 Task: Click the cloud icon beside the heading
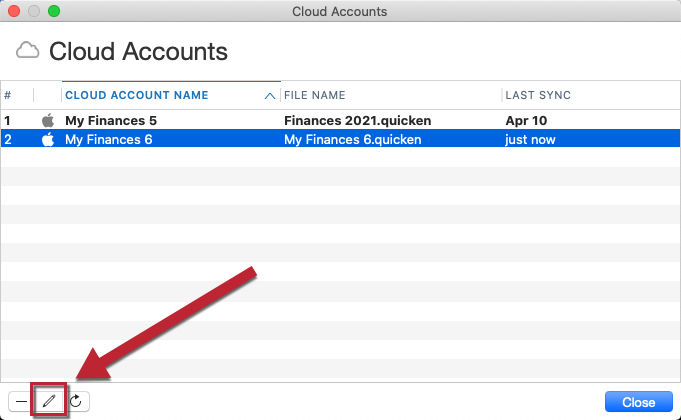(x=27, y=51)
